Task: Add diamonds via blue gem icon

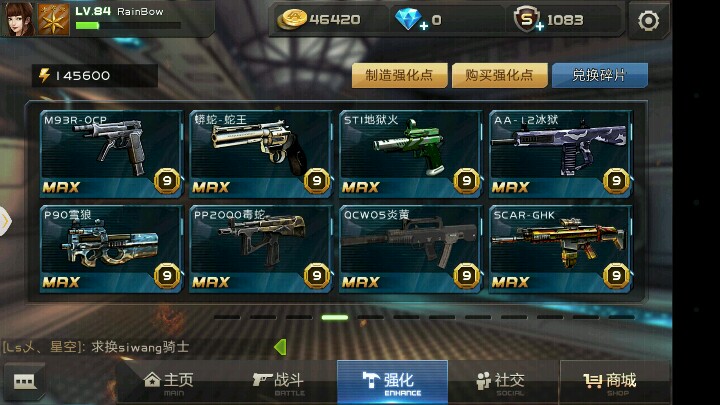Action: coord(409,19)
